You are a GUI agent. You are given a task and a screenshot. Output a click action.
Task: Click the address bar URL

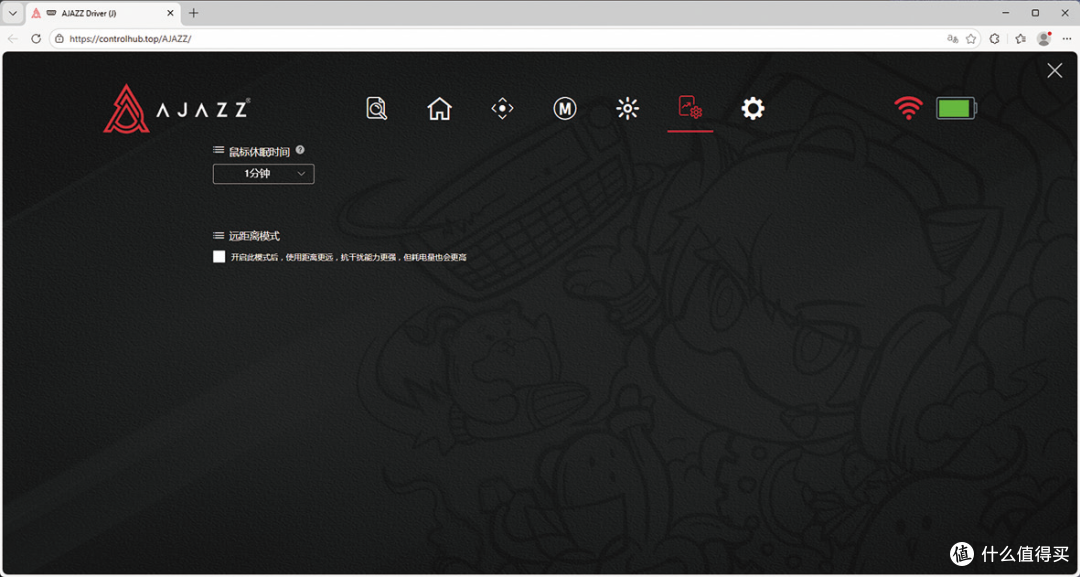(x=131, y=39)
